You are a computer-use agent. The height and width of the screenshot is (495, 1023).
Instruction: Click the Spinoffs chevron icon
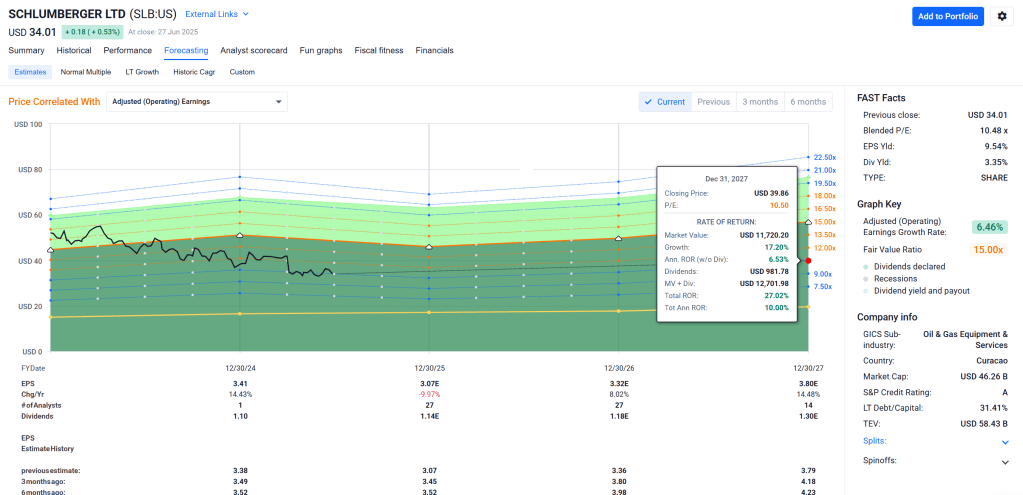pos(1004,461)
